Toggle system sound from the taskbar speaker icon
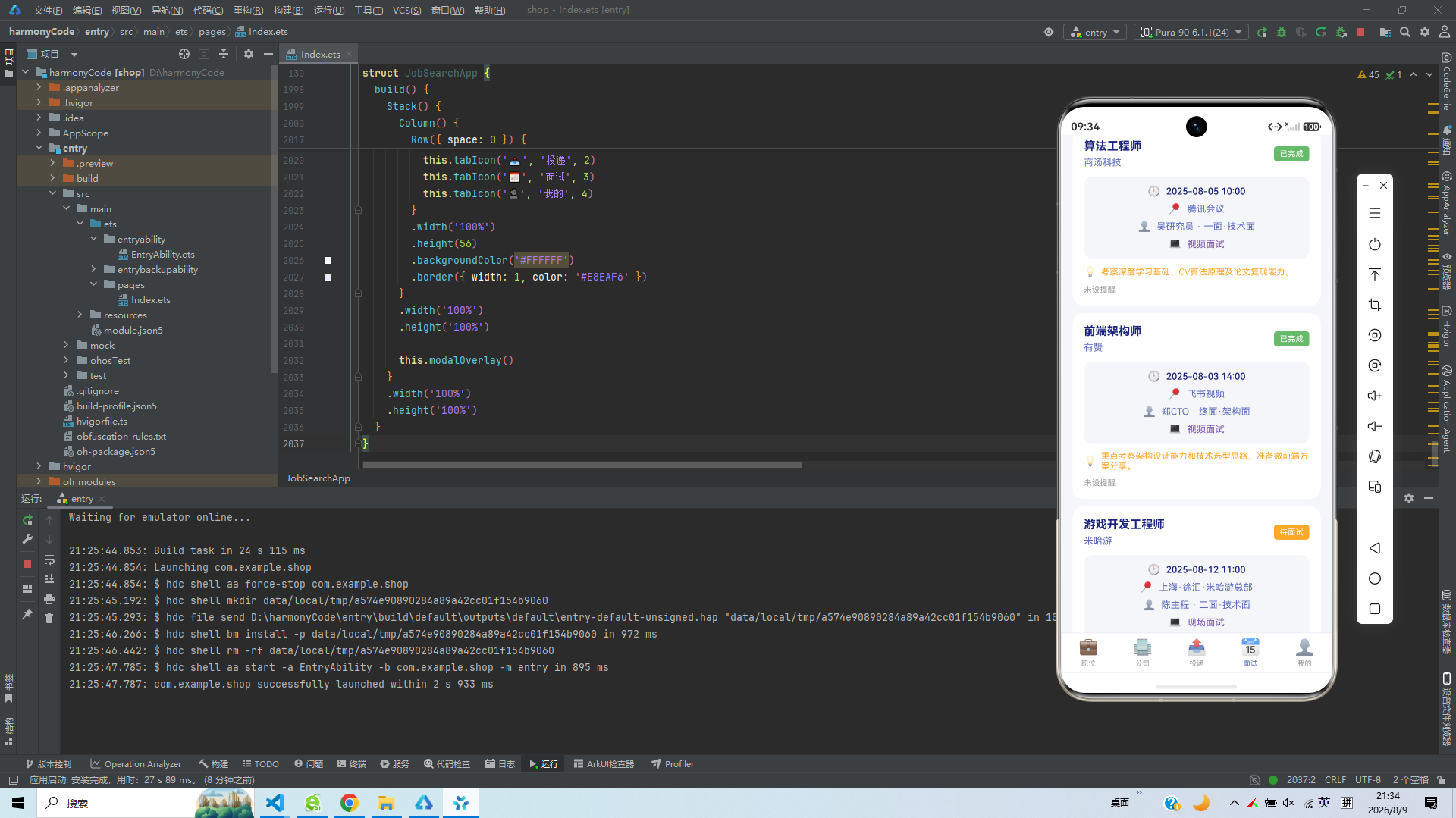The image size is (1456, 818). [x=1288, y=803]
